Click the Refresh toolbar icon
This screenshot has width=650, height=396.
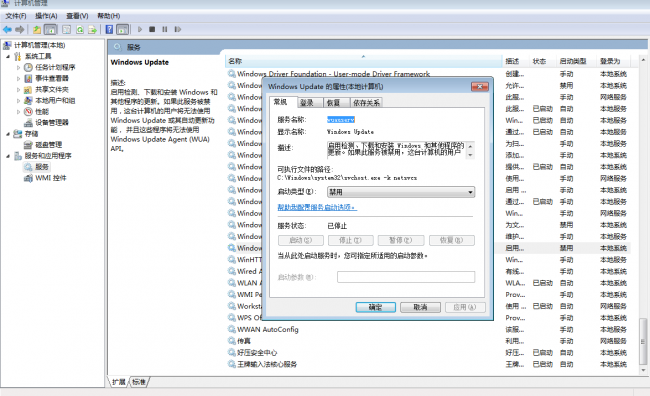coord(80,29)
